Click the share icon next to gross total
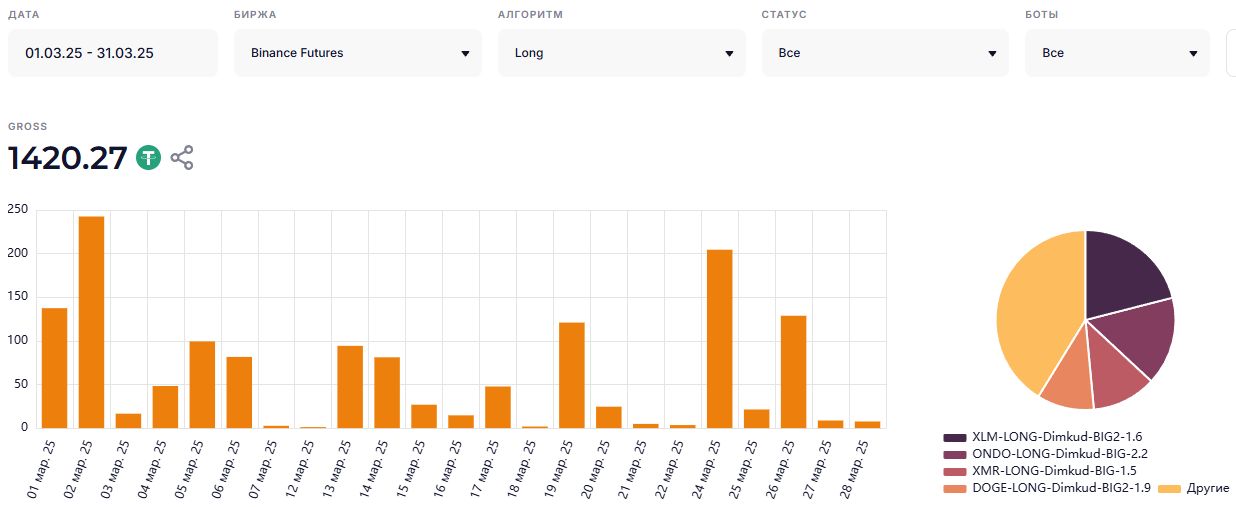1236x507 pixels. pyautogui.click(x=182, y=158)
